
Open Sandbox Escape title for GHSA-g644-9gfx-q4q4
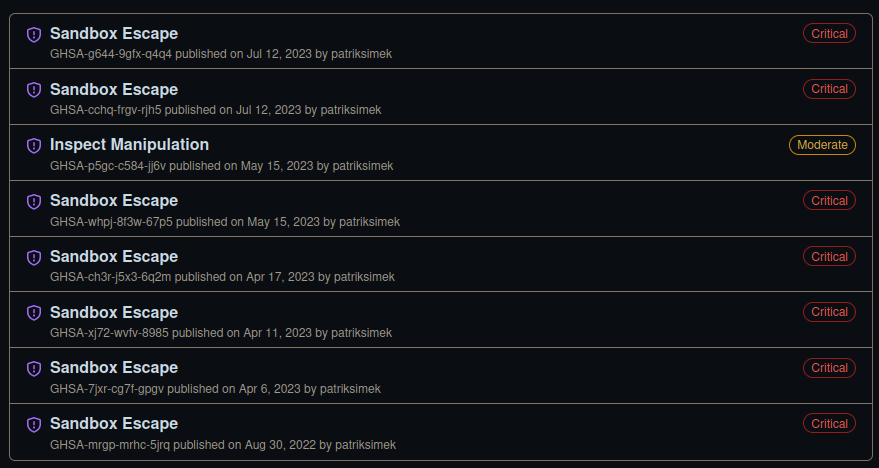coord(114,33)
